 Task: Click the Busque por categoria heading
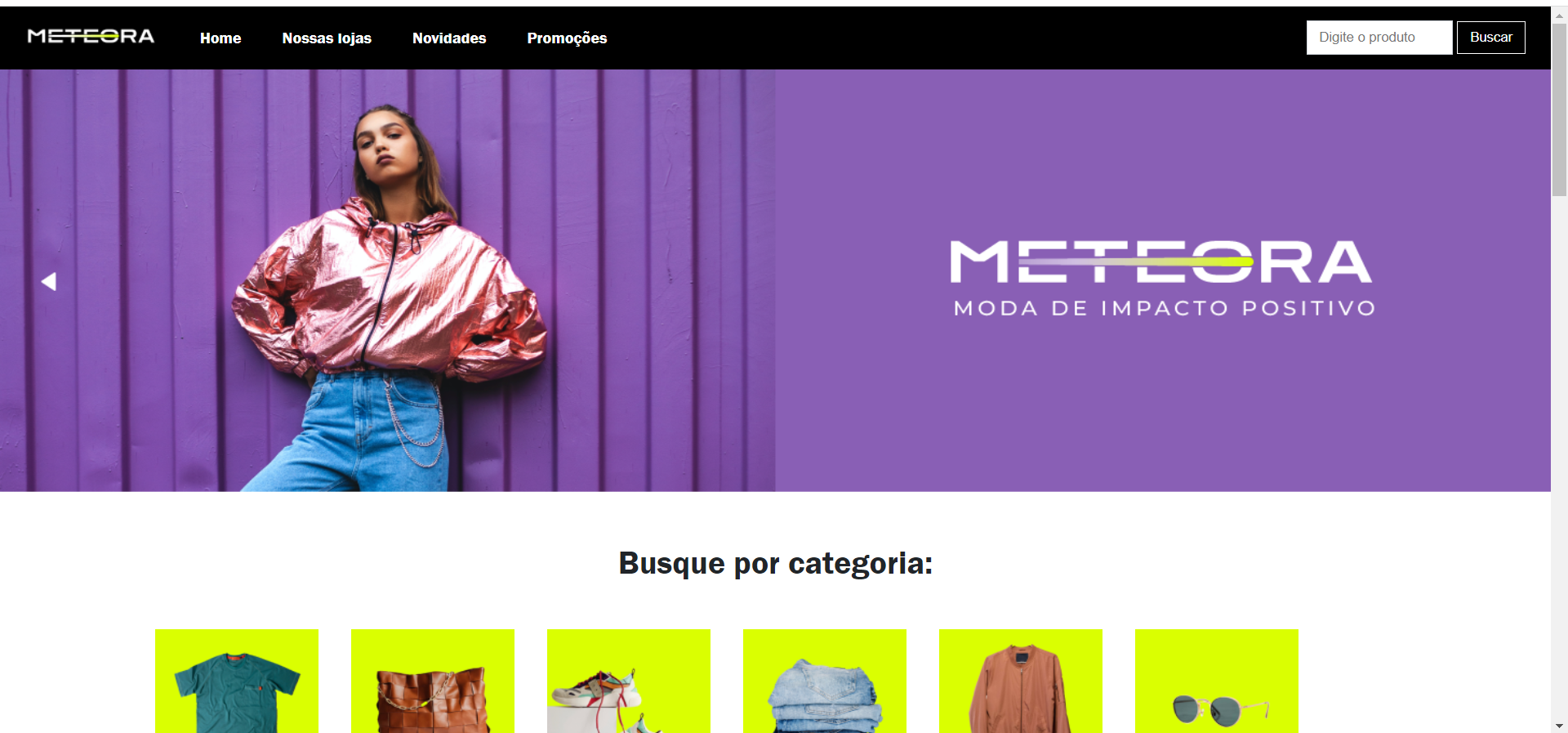point(776,563)
